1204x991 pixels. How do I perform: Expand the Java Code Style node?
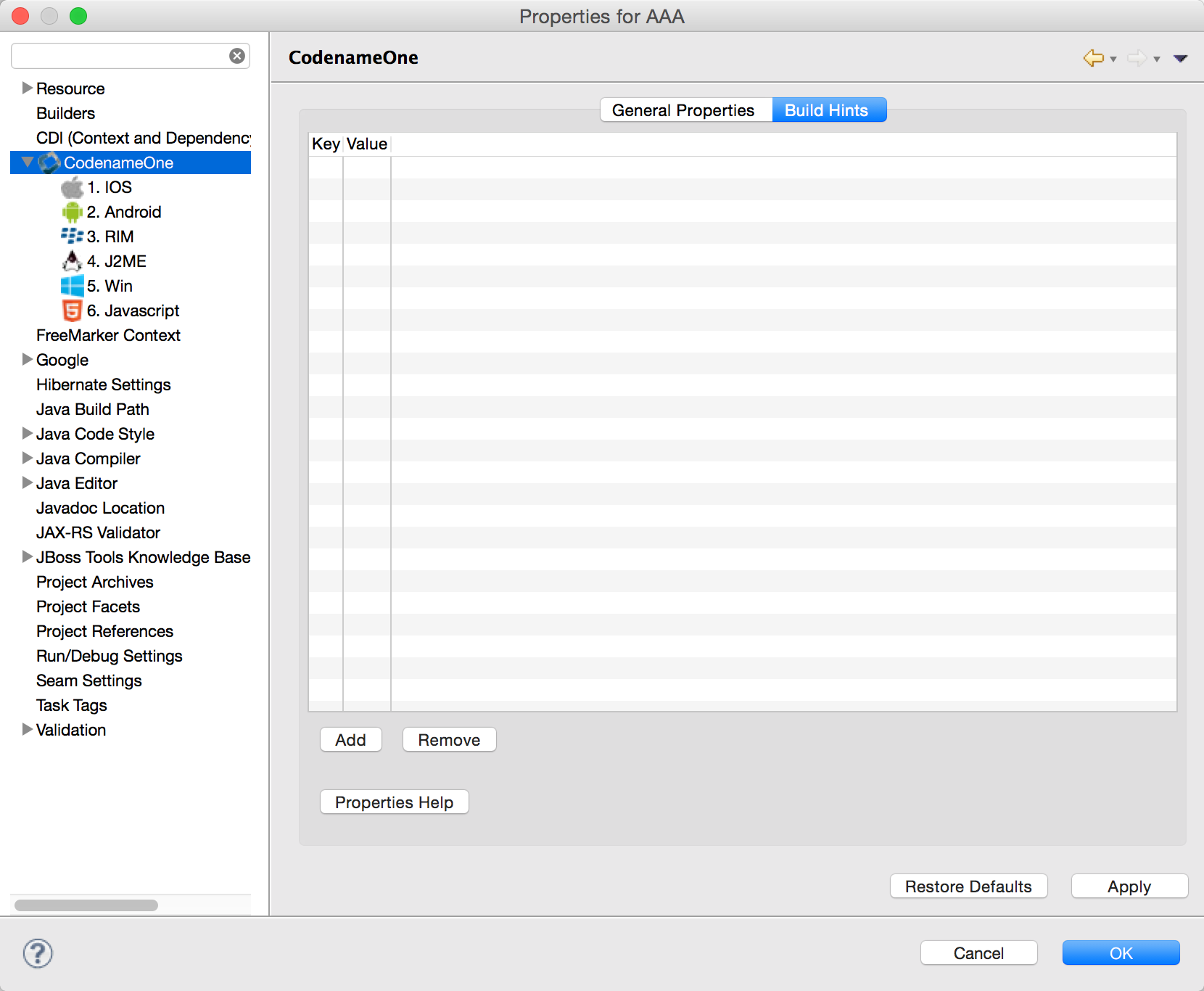(x=28, y=433)
